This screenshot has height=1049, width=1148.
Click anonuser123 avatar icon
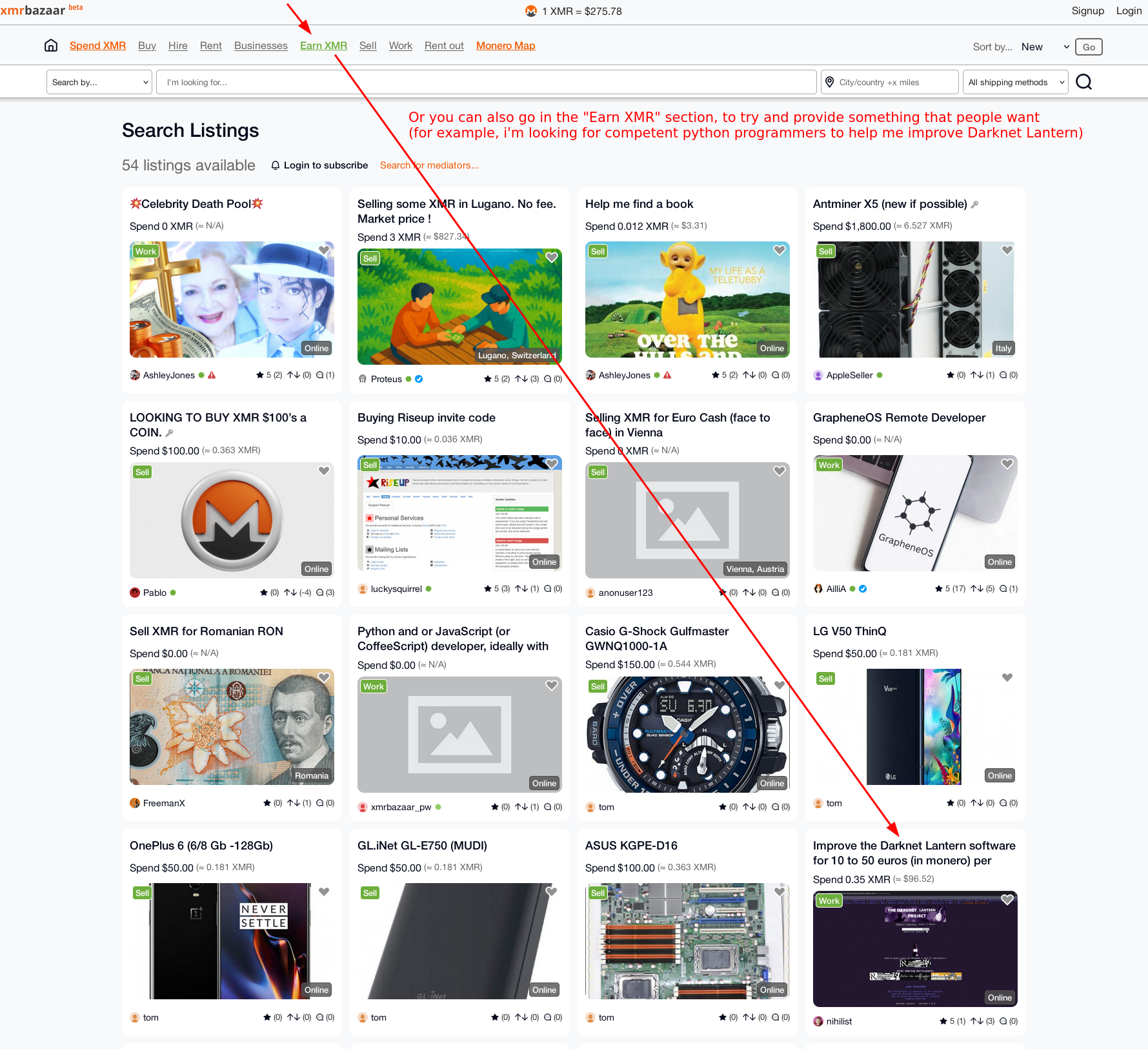[590, 593]
